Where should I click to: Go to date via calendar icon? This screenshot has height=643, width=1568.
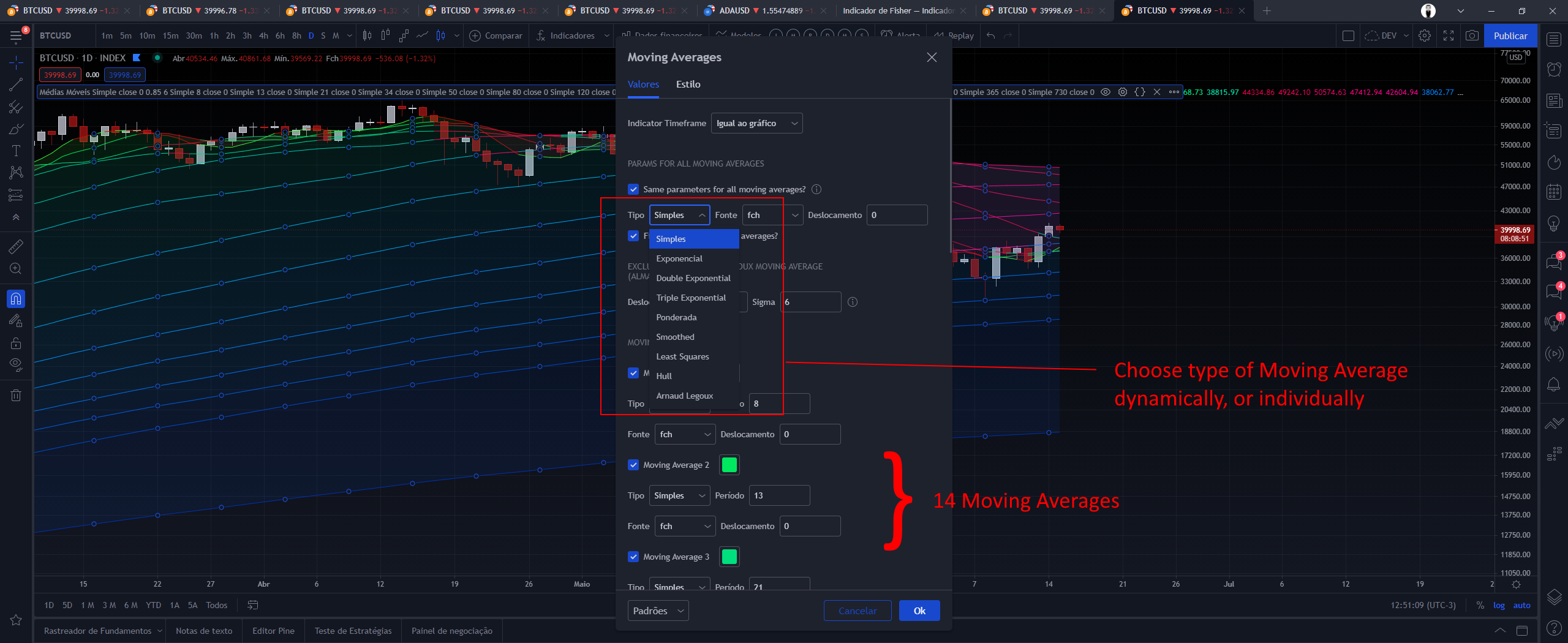coord(252,605)
